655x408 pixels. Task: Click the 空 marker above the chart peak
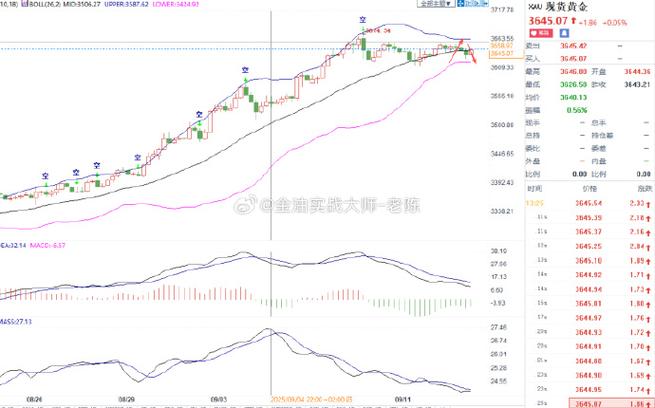361,20
